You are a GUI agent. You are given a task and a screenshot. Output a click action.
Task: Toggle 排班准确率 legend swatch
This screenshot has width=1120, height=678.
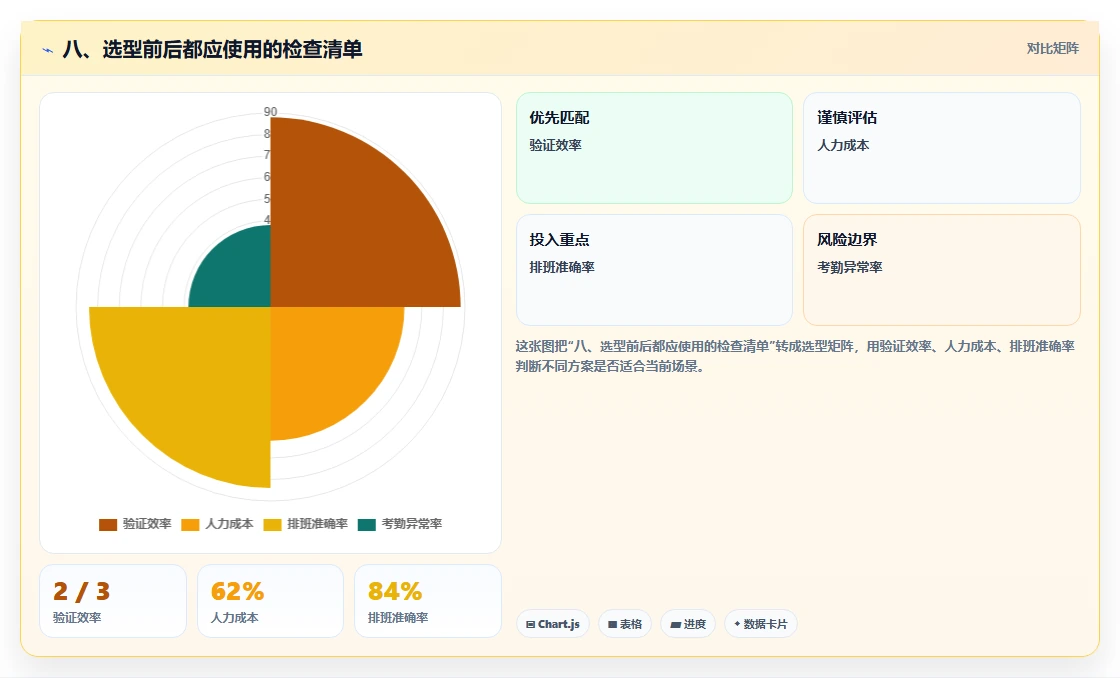pyautogui.click(x=272, y=524)
